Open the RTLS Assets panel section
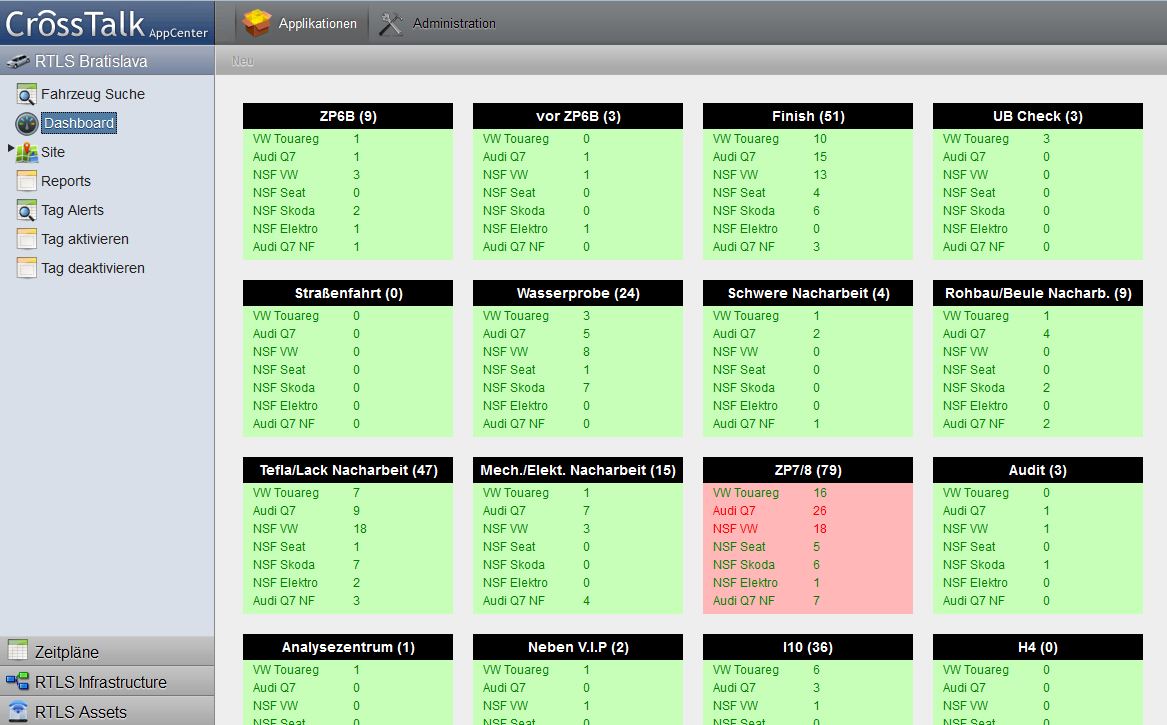 click(x=107, y=711)
